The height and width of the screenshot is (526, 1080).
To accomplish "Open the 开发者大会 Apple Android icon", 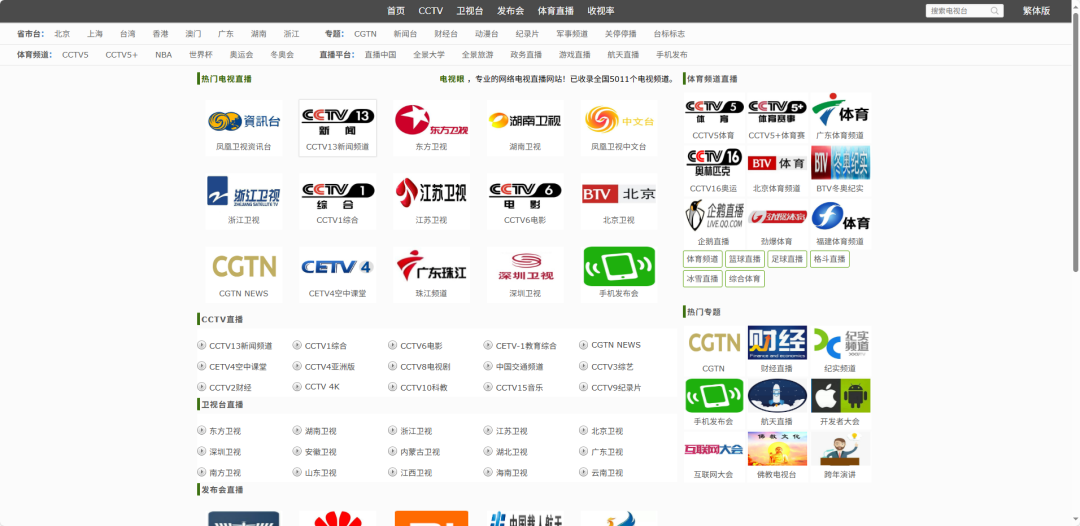I will pyautogui.click(x=840, y=396).
